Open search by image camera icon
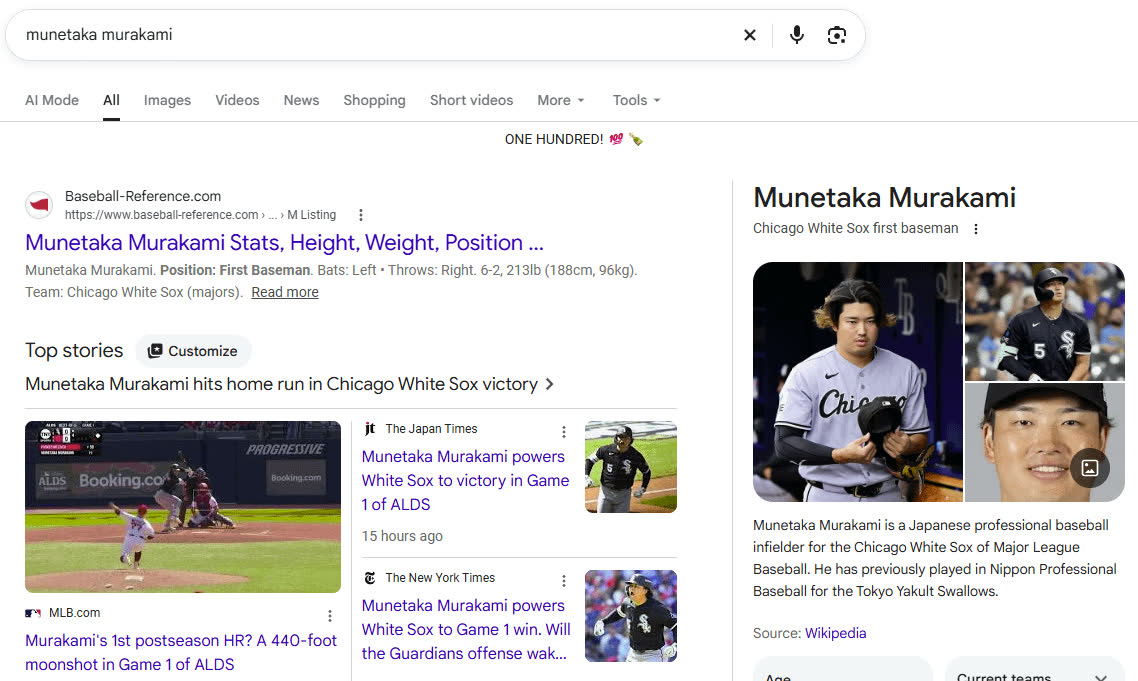The height and width of the screenshot is (681, 1138). click(x=837, y=35)
